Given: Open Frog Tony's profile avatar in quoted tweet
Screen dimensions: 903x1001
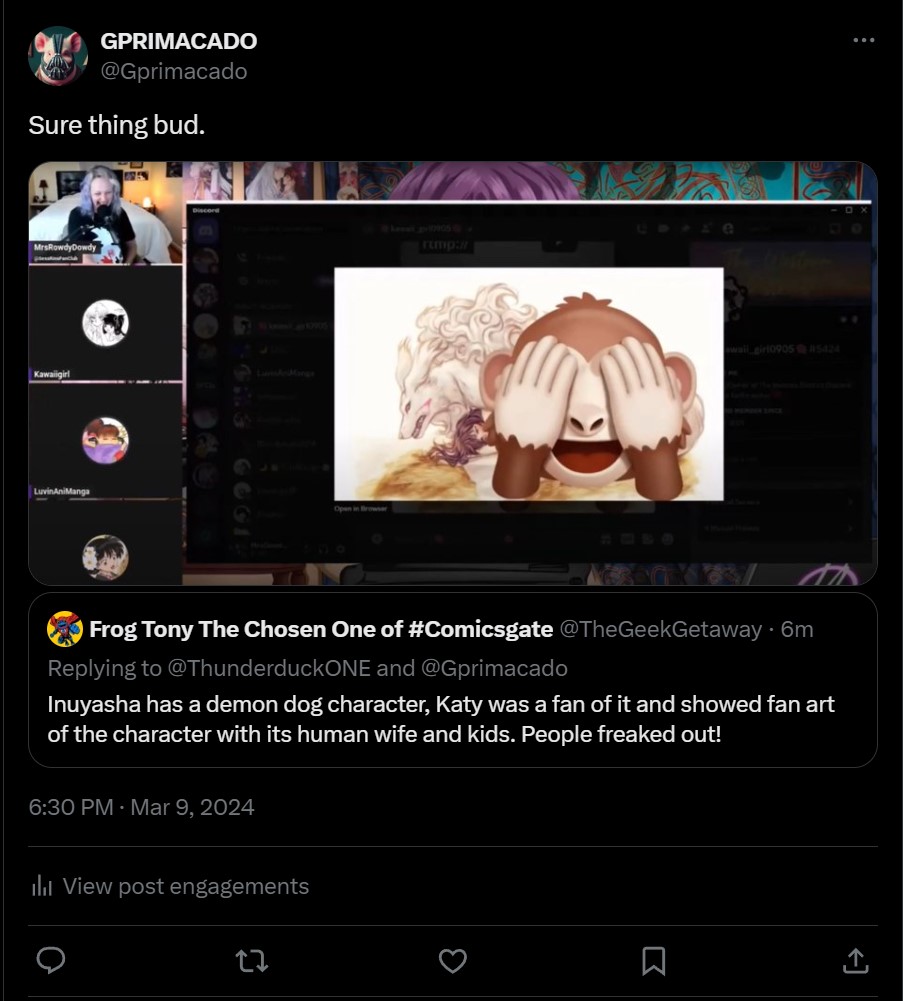Looking at the screenshot, I should pos(64,629).
